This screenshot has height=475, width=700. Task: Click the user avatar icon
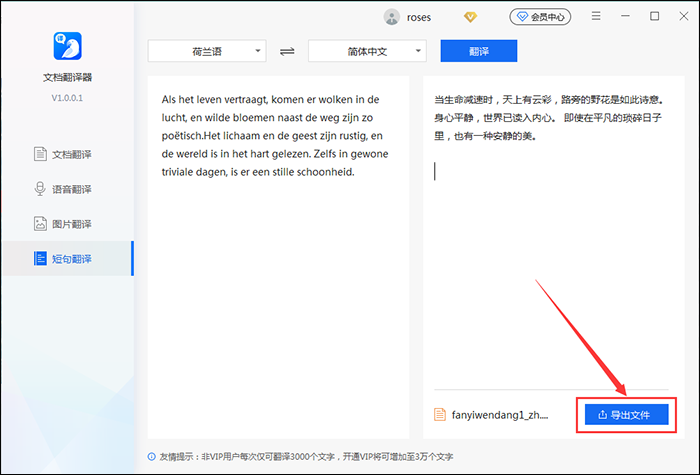click(x=392, y=17)
